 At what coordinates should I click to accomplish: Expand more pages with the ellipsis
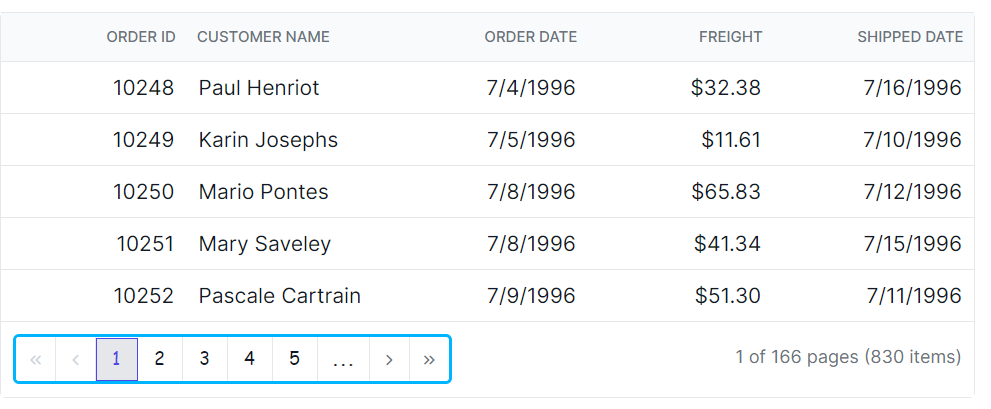pyautogui.click(x=343, y=359)
